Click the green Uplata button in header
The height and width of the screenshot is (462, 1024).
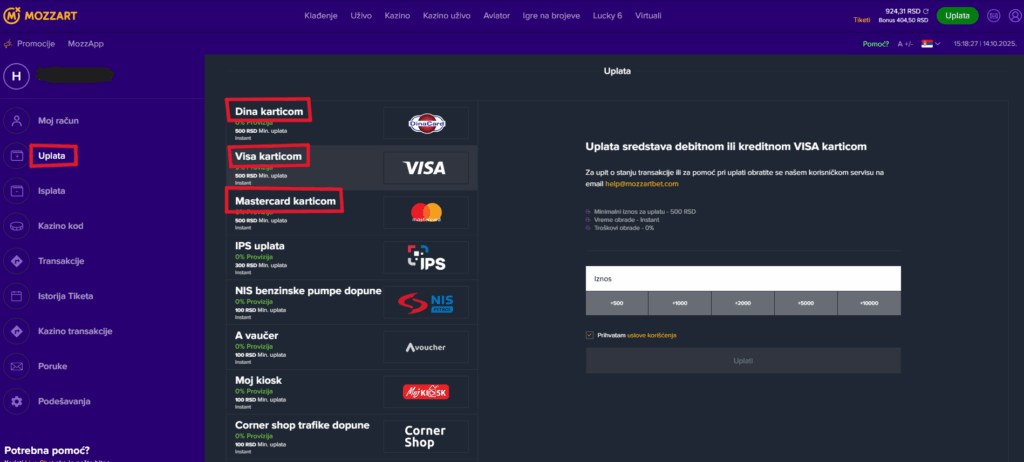tap(957, 16)
